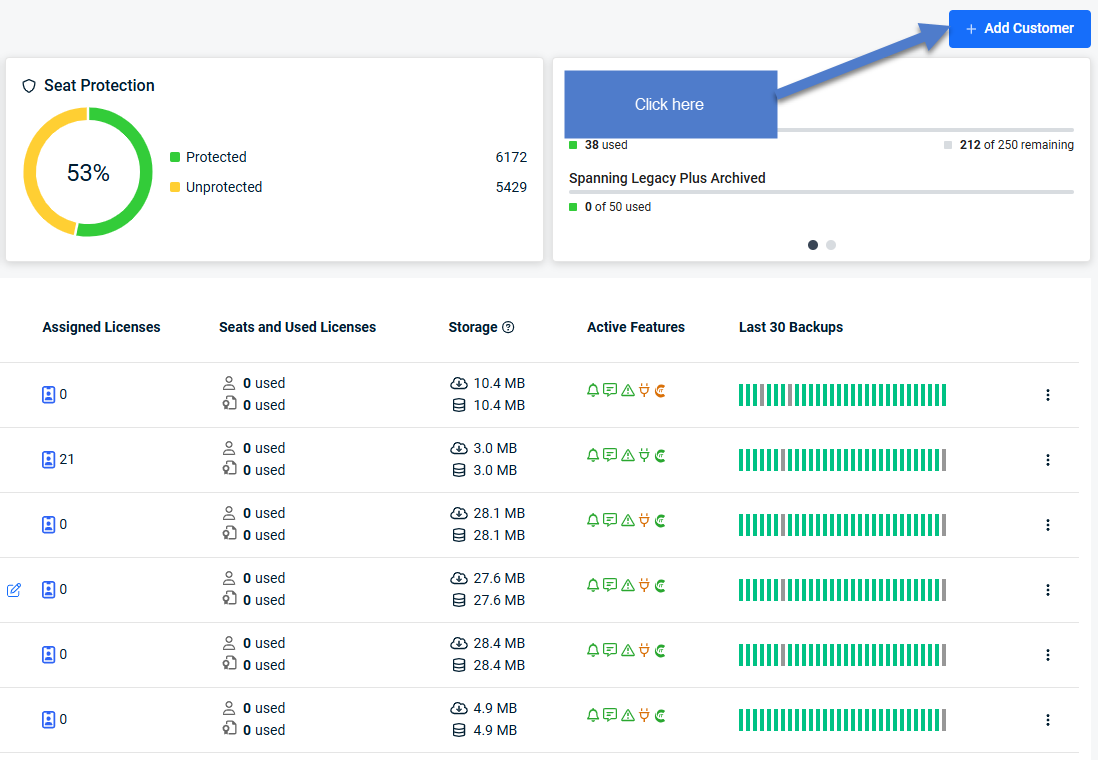
Task: Click the bell notification icon in the 3.0 MB row
Action: [x=593, y=455]
